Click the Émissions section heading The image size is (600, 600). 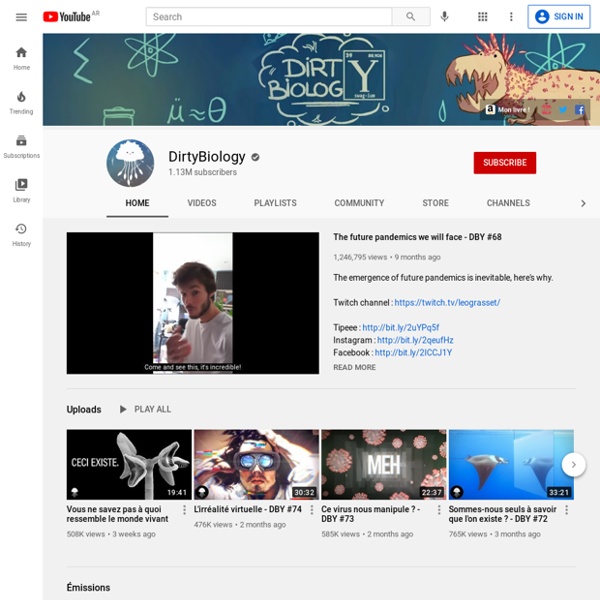click(88, 587)
